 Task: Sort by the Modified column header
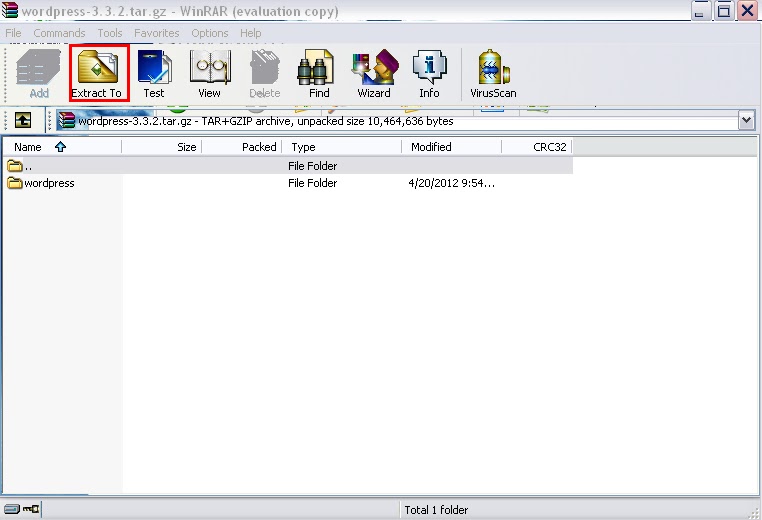click(451, 147)
